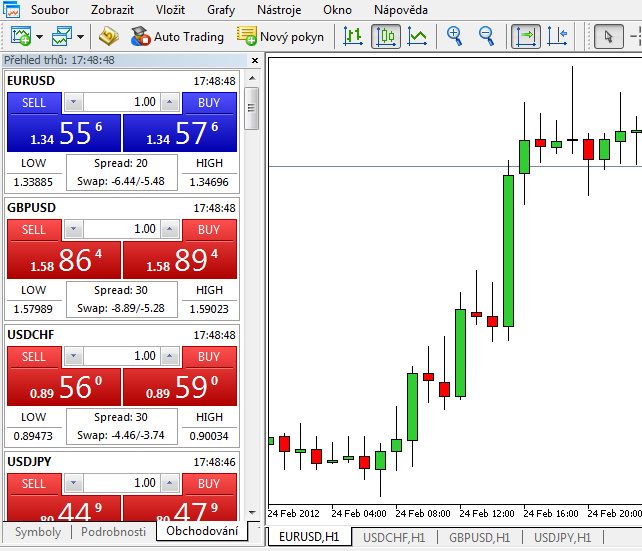Click Nový pokyn new order button
This screenshot has height=551, width=642.
[280, 37]
